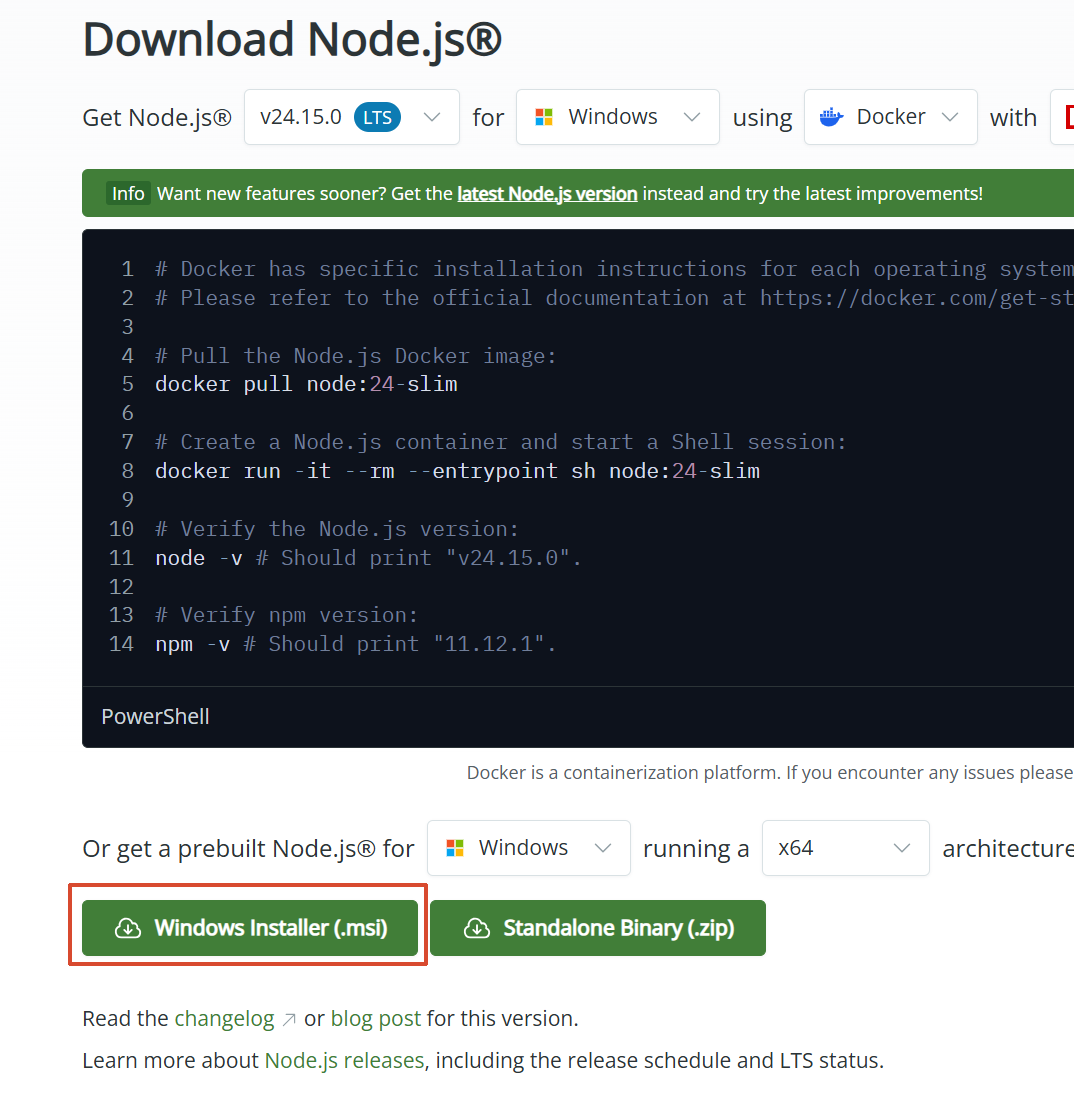
Task: Open the top Windows OS dropdown chevron
Action: click(692, 117)
